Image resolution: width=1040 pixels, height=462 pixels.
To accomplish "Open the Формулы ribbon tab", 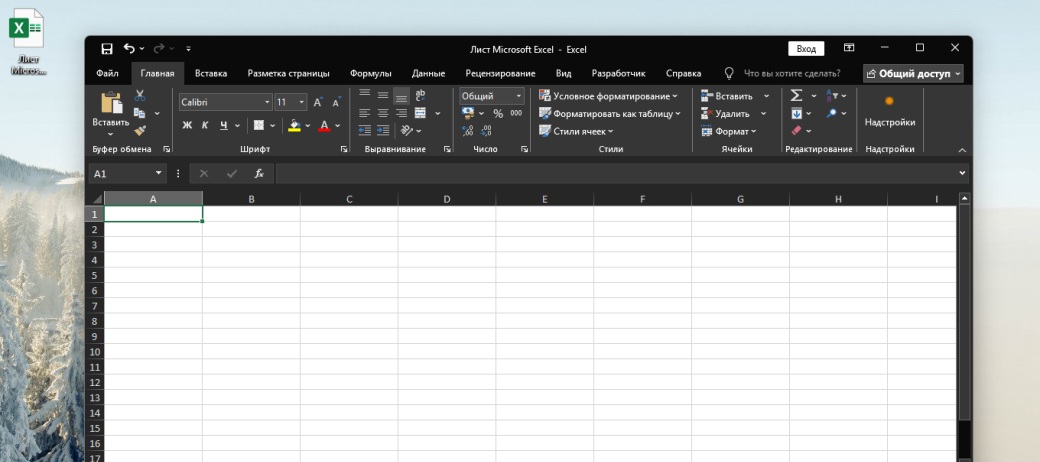I will (370, 73).
